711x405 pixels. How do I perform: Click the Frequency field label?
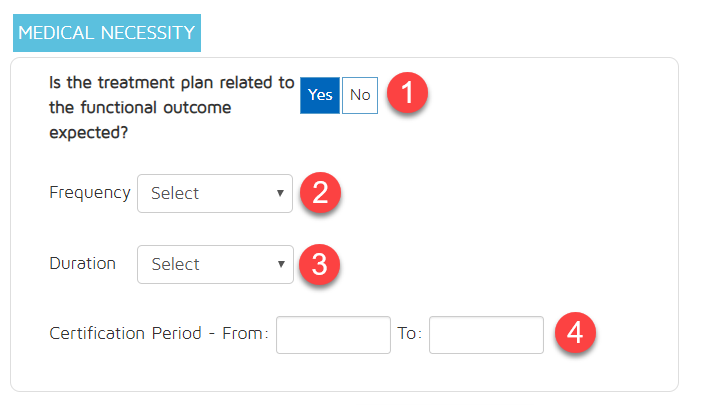click(x=89, y=192)
